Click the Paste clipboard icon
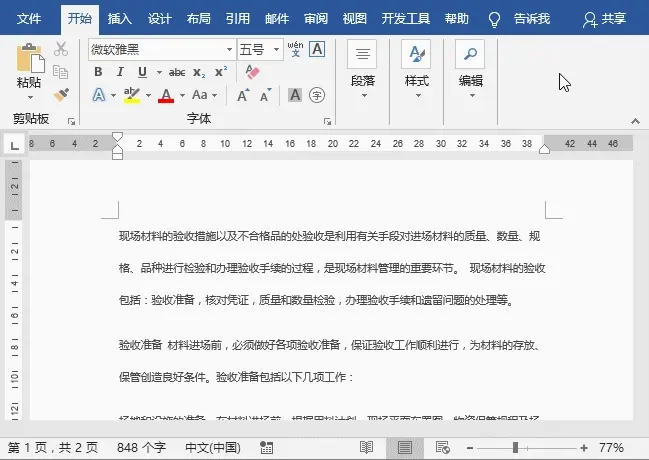The width and height of the screenshot is (649, 460). (30, 58)
